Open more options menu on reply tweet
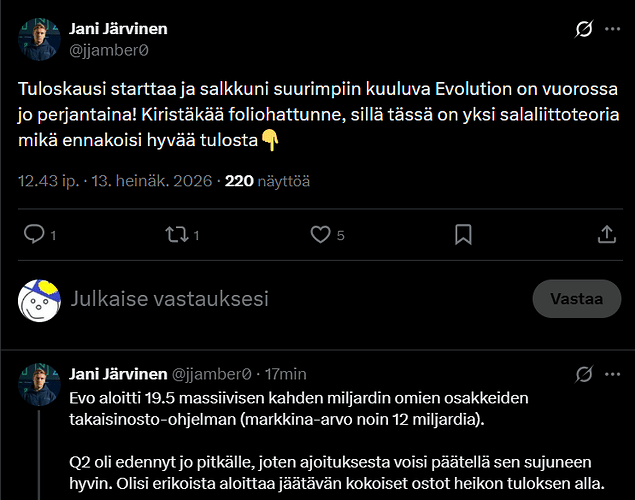635x500 pixels. click(x=612, y=374)
